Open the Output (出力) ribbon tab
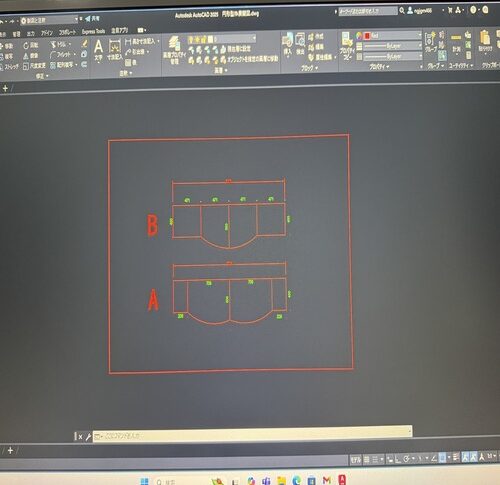500x485 pixels. 31,34
